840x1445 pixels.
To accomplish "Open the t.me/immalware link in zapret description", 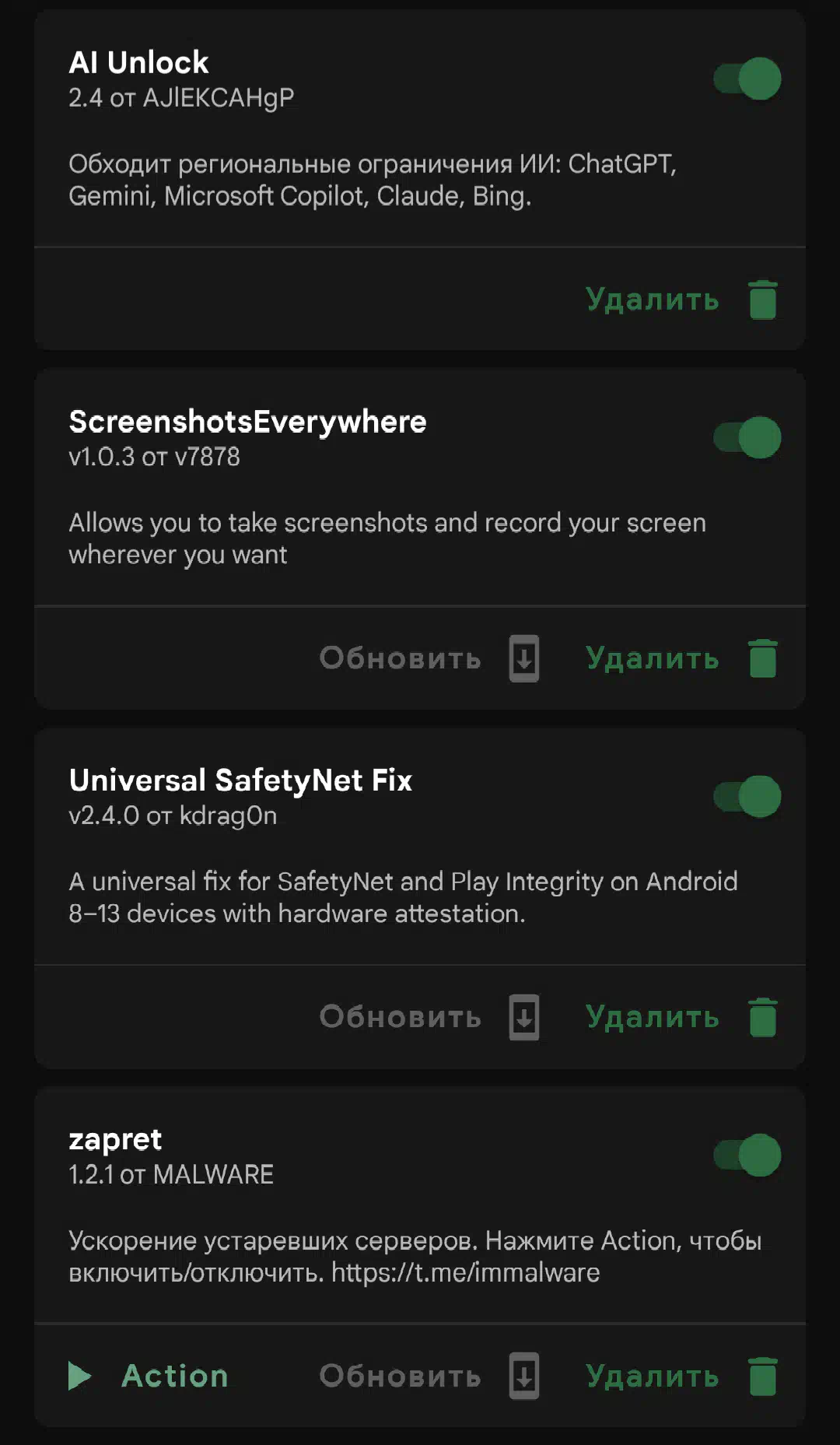I will [465, 1273].
